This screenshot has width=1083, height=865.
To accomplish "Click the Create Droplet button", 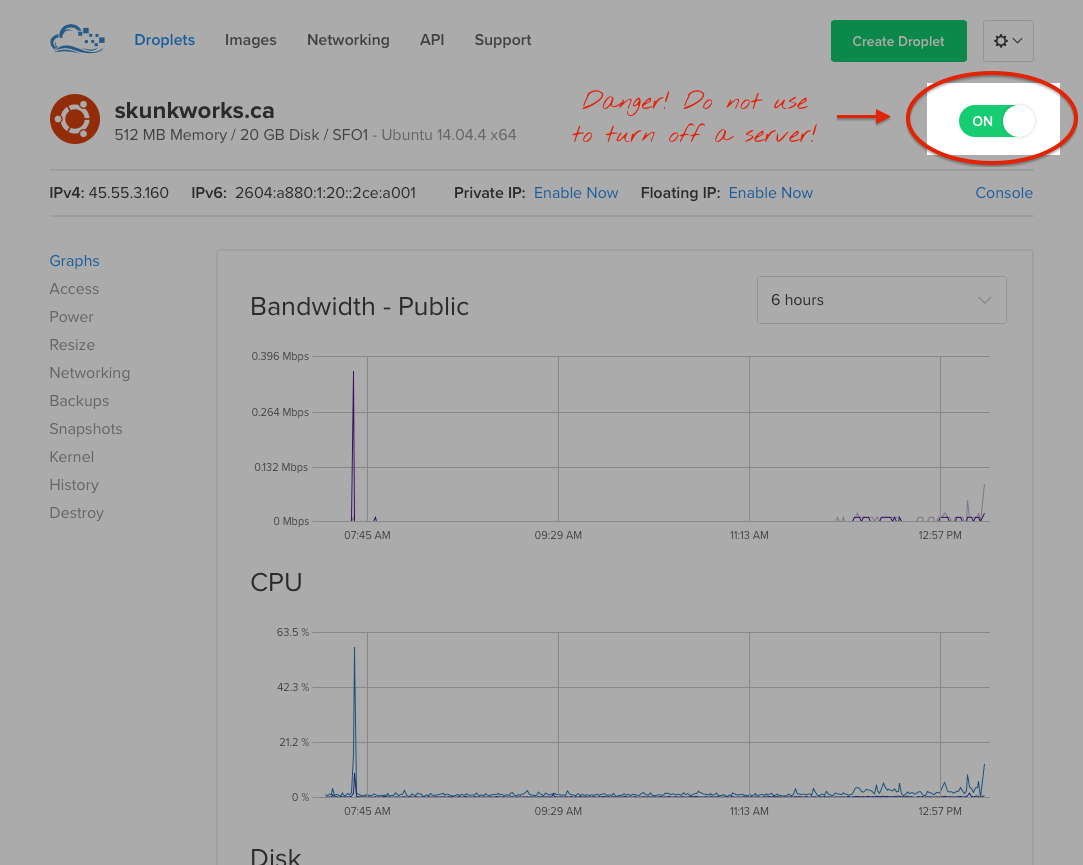I will coord(898,41).
